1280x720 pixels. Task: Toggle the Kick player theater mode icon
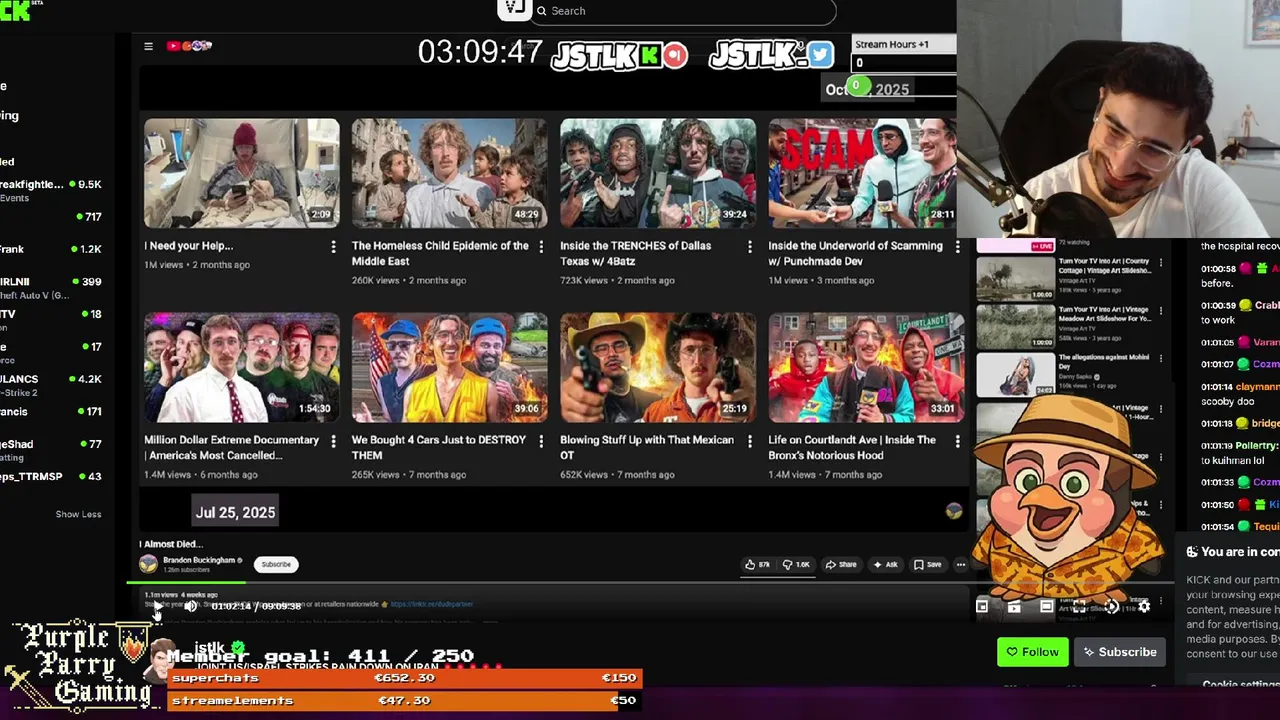coord(1046,606)
